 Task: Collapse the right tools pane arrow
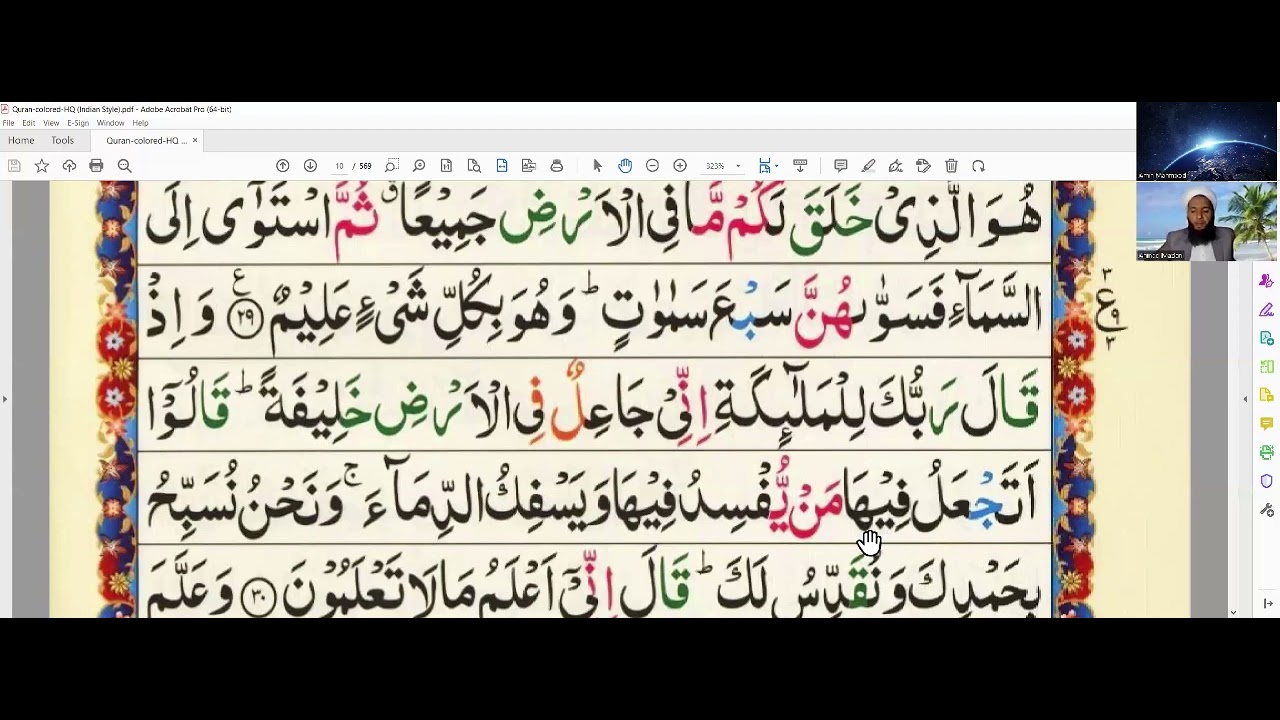pos(1245,399)
